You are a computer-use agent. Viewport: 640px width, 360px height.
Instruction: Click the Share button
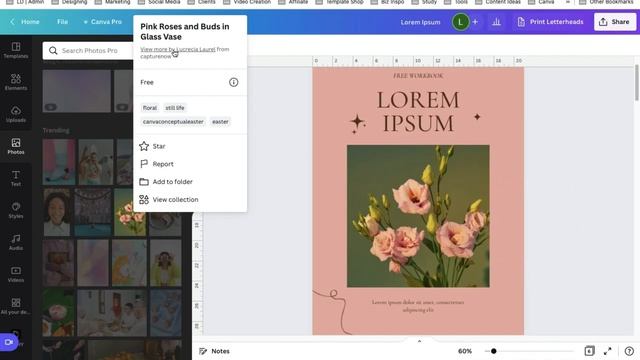point(615,22)
